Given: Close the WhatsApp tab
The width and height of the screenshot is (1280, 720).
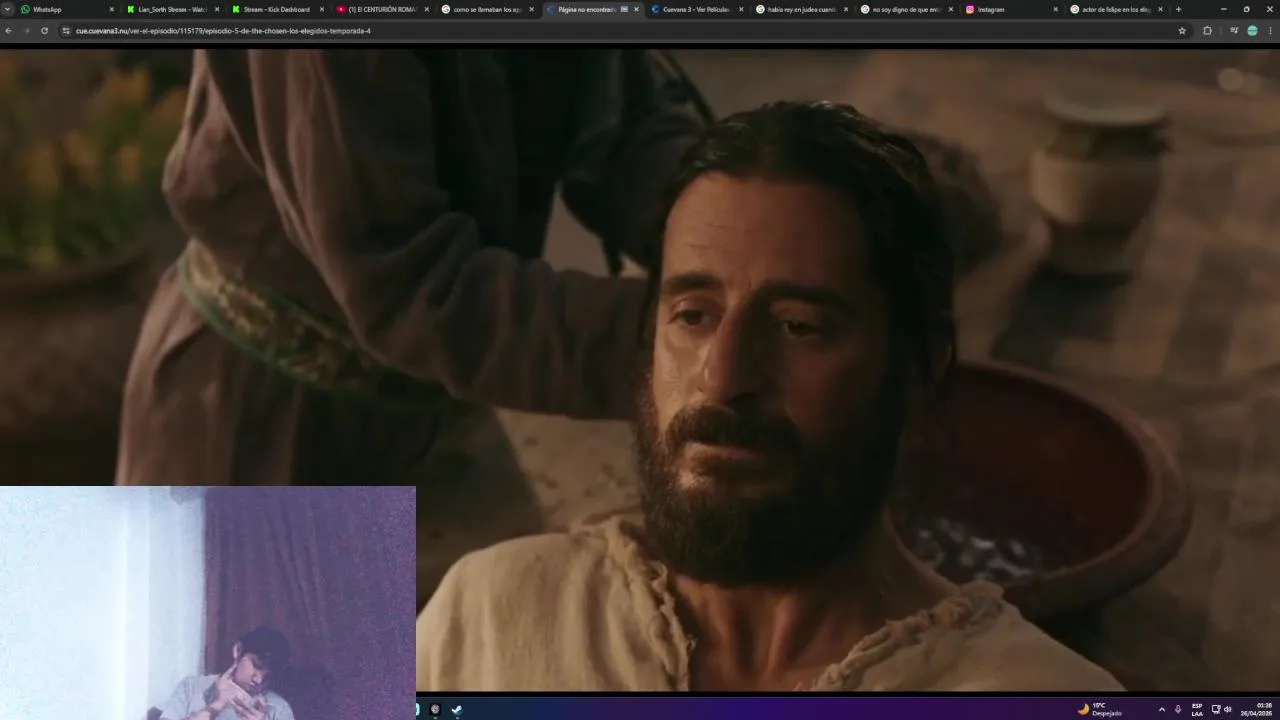Looking at the screenshot, I should coord(111,9).
